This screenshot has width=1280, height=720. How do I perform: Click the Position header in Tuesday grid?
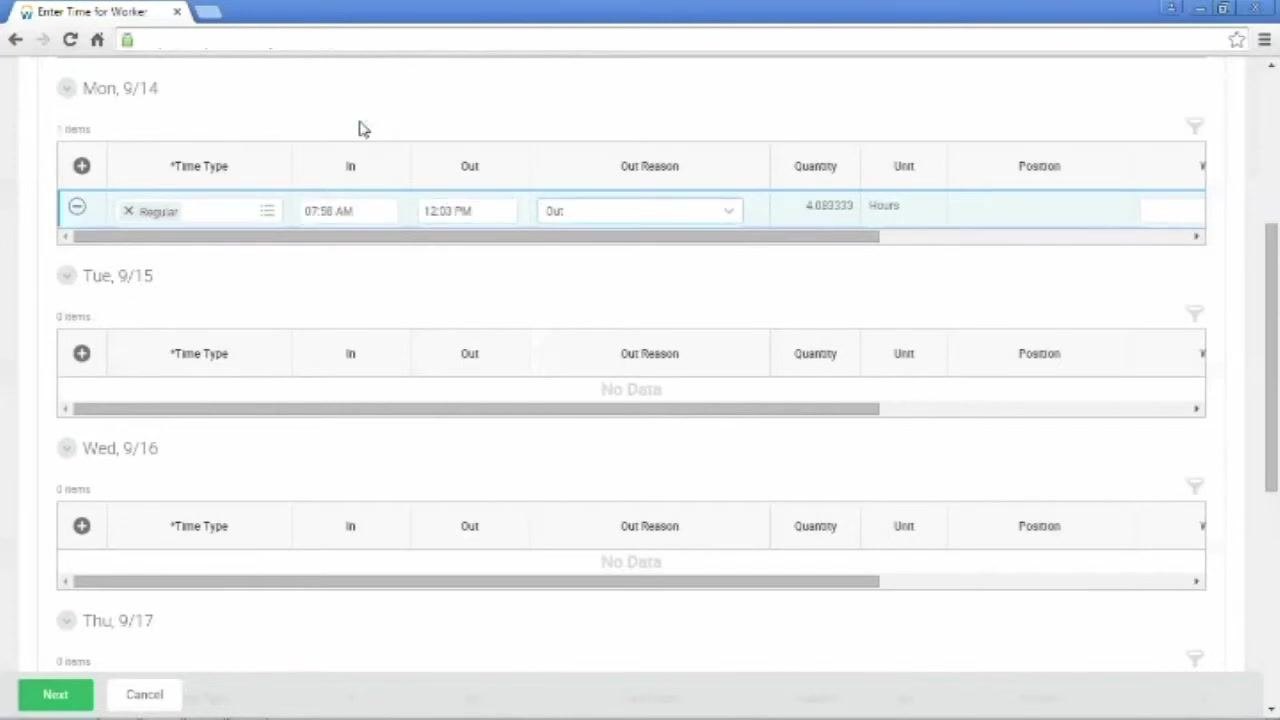click(x=1039, y=353)
